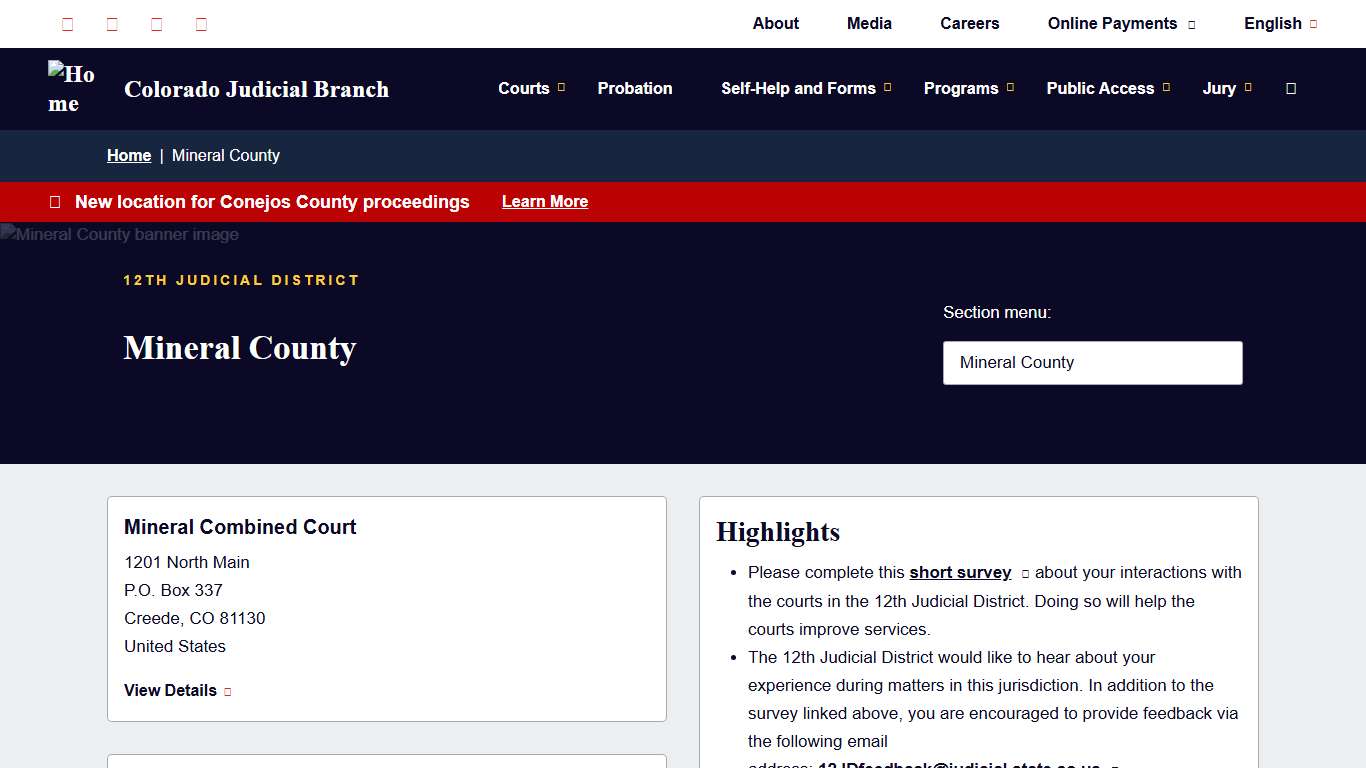
Task: Open the Twitter social icon
Action: (x=111, y=24)
